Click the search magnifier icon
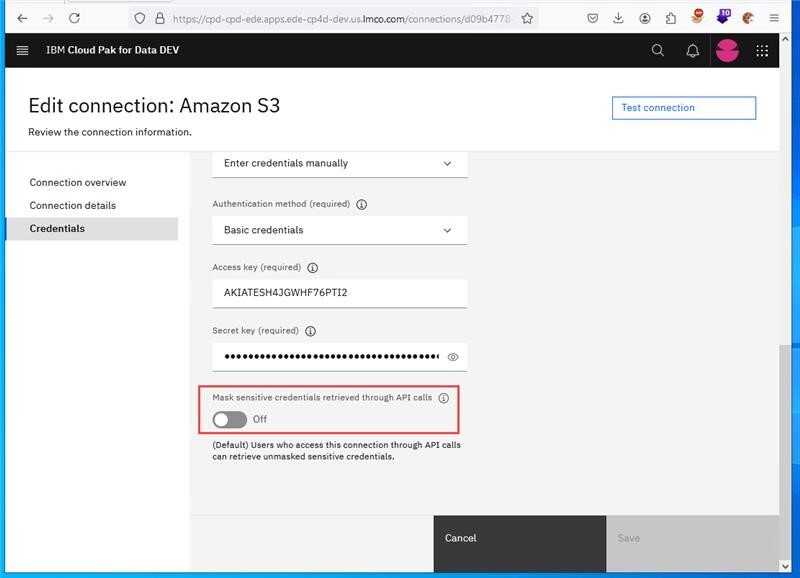800x578 pixels. 658,51
